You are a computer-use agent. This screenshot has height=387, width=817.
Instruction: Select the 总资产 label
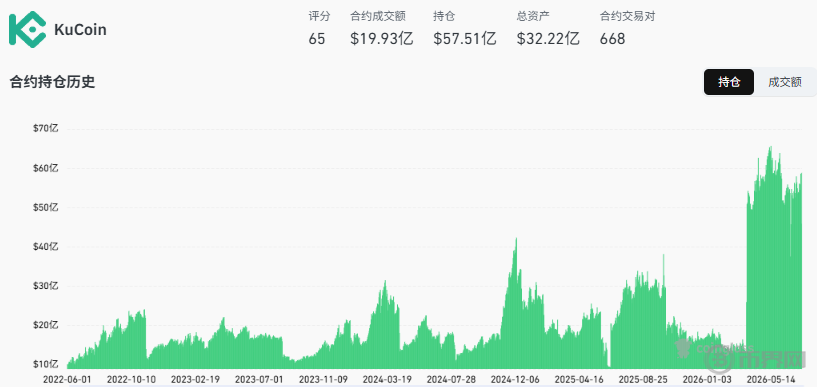[533, 16]
